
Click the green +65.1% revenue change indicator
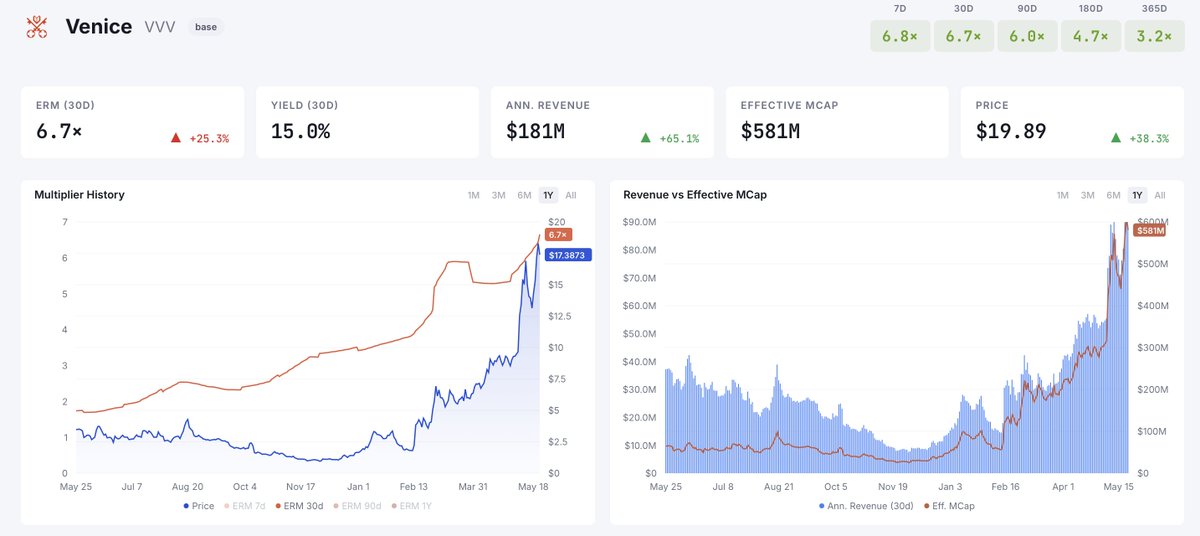pyautogui.click(x=670, y=138)
